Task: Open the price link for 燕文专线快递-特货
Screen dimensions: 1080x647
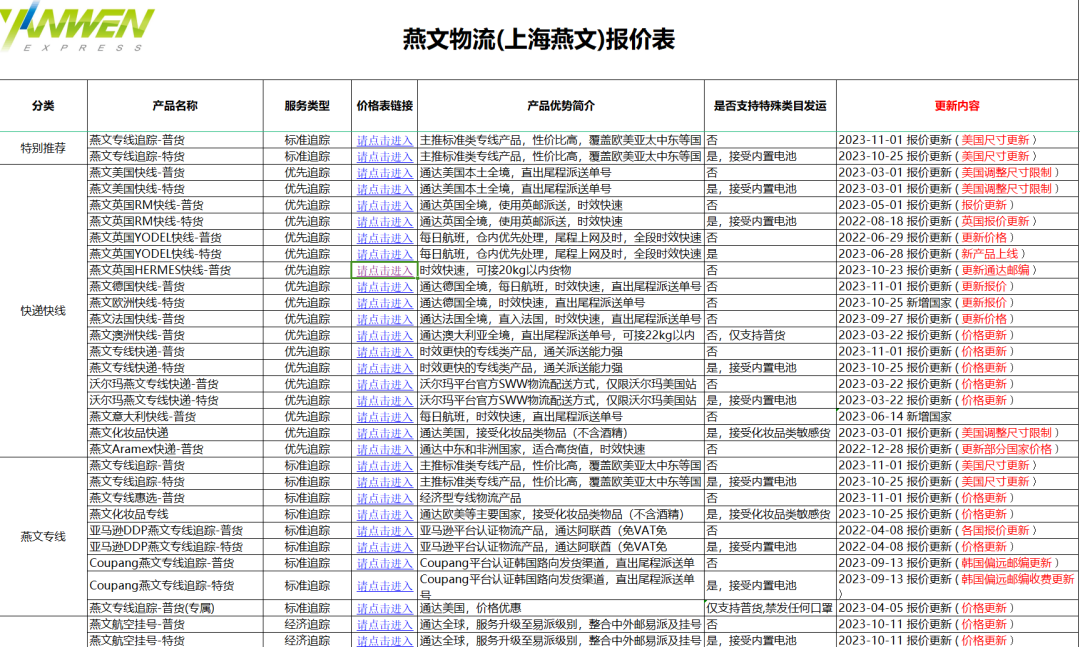Action: [x=384, y=368]
